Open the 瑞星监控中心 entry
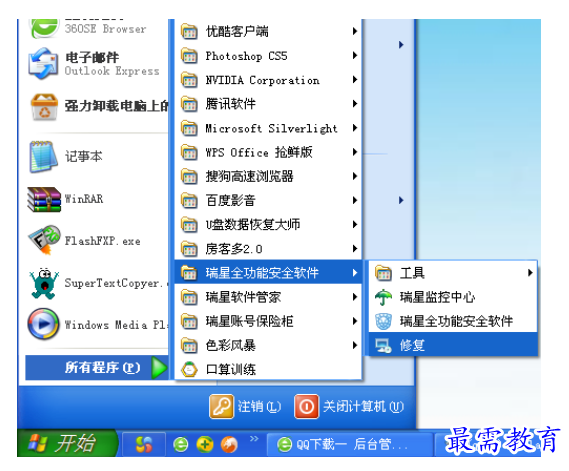This screenshot has height=471, width=569. 453,297
